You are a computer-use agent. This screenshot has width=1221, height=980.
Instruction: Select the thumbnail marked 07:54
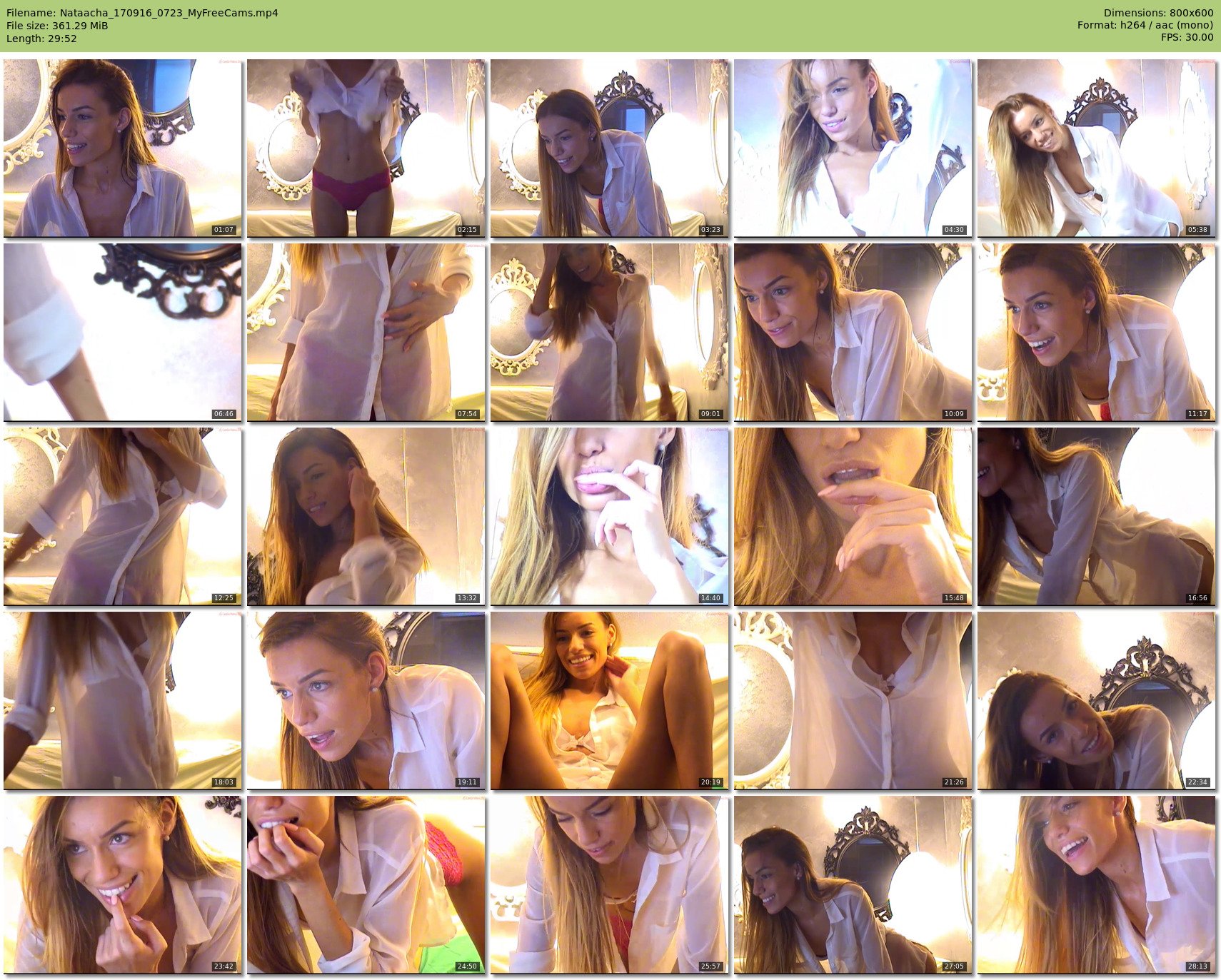pyautogui.click(x=366, y=332)
